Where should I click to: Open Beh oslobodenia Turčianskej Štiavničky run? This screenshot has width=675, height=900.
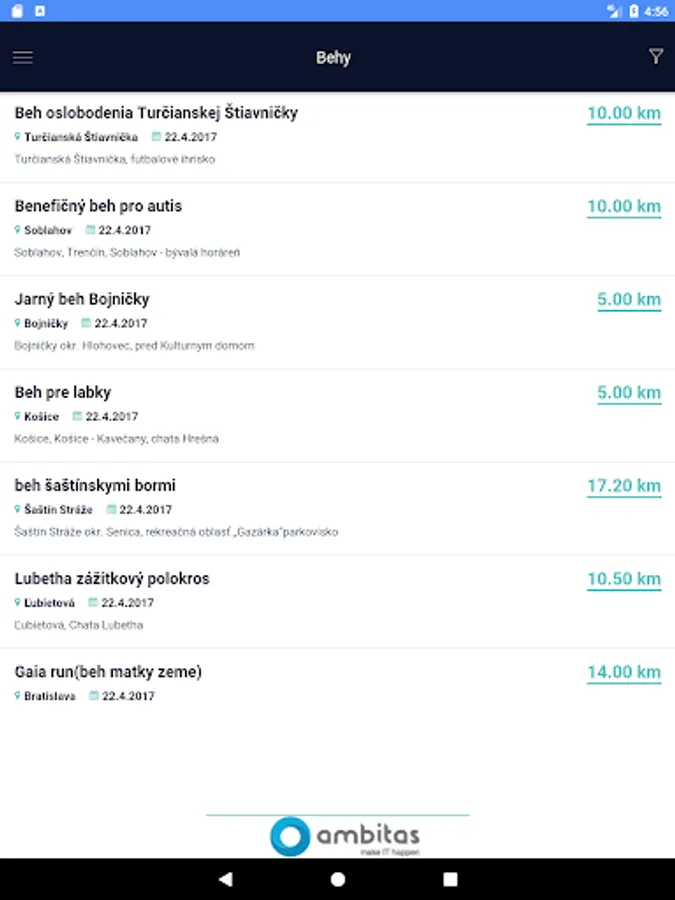(156, 113)
